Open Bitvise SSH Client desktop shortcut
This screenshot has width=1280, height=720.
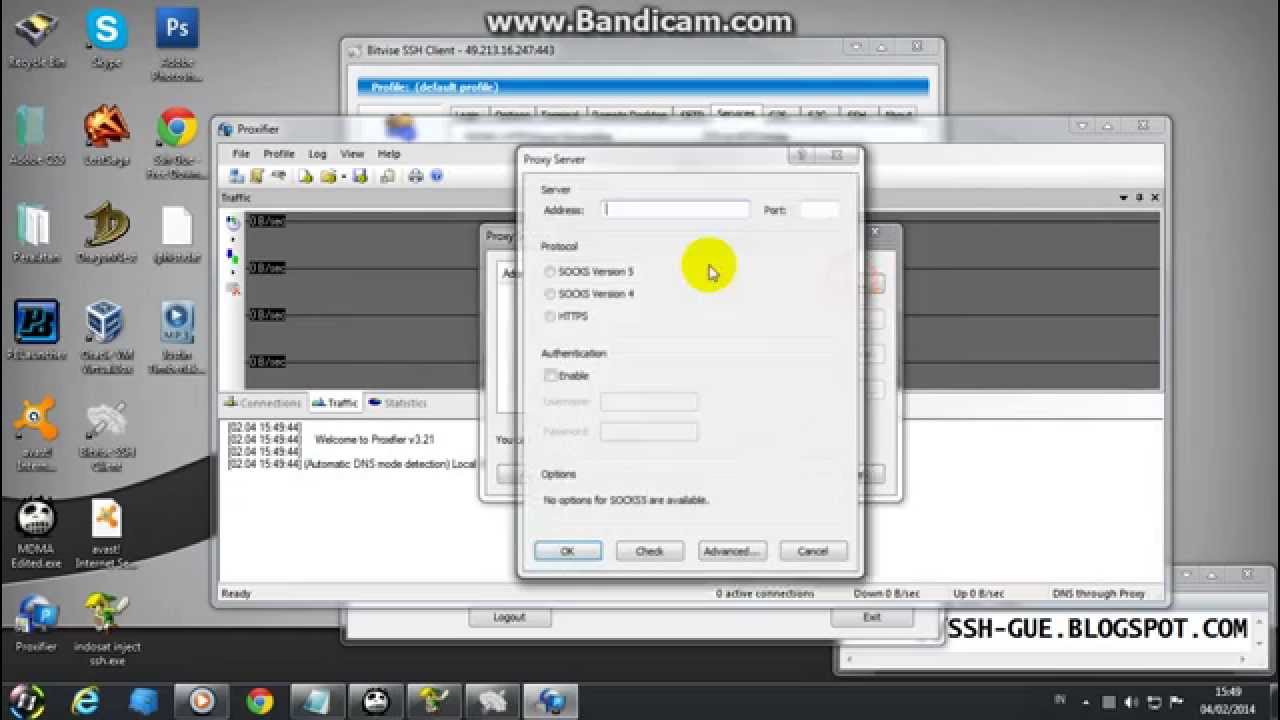pos(106,436)
